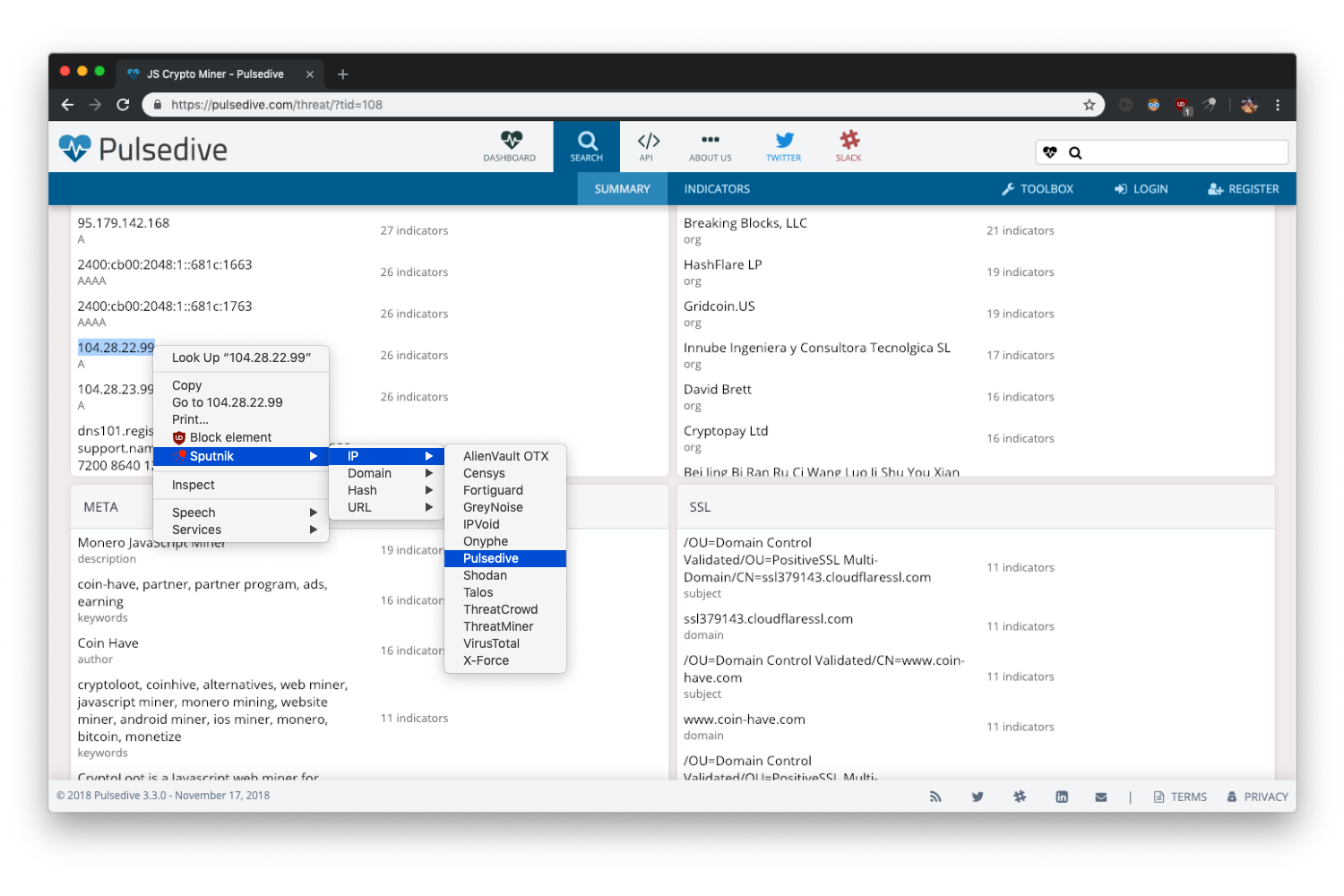The height and width of the screenshot is (896, 1344).
Task: Select Go to 104.28.22.99
Action: coord(241,402)
